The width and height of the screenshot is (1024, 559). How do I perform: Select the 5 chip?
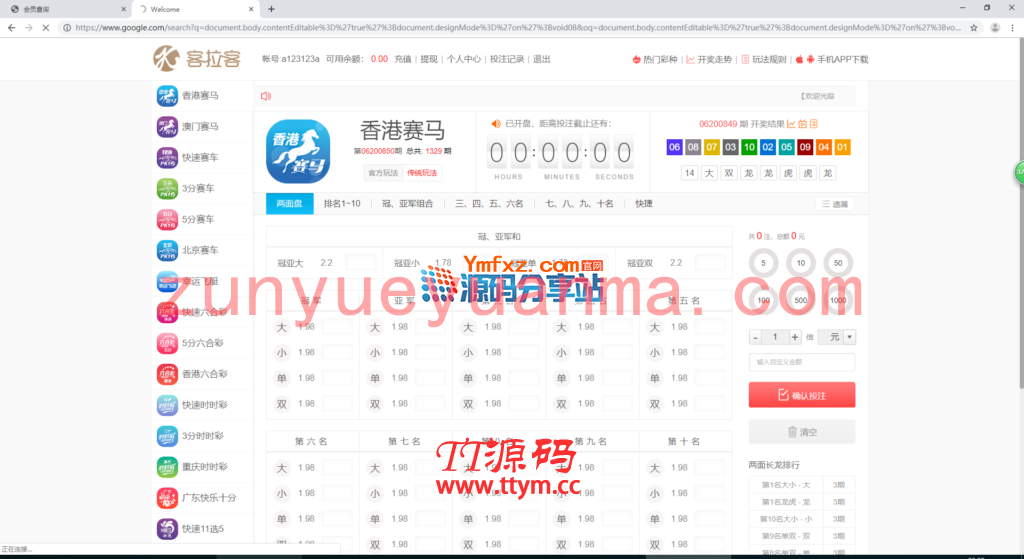coord(763,263)
